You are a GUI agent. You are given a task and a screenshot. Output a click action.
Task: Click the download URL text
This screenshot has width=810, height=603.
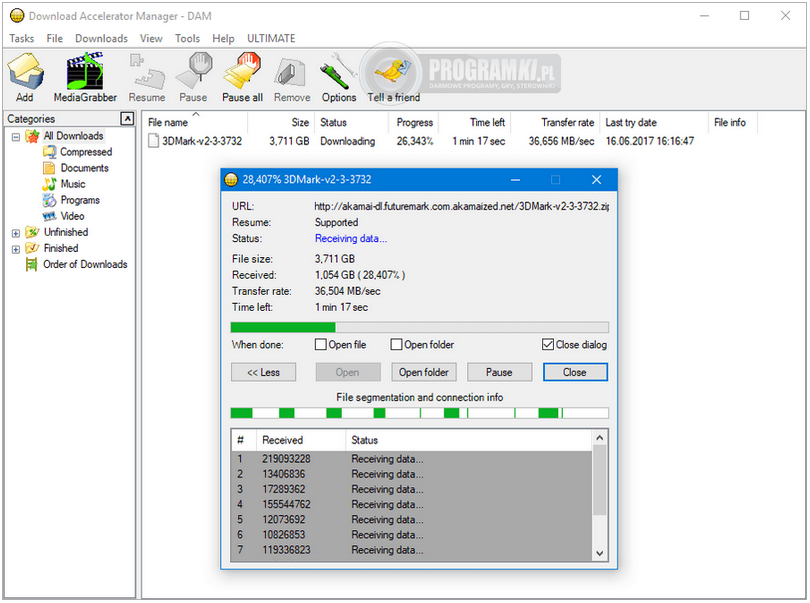(461, 206)
